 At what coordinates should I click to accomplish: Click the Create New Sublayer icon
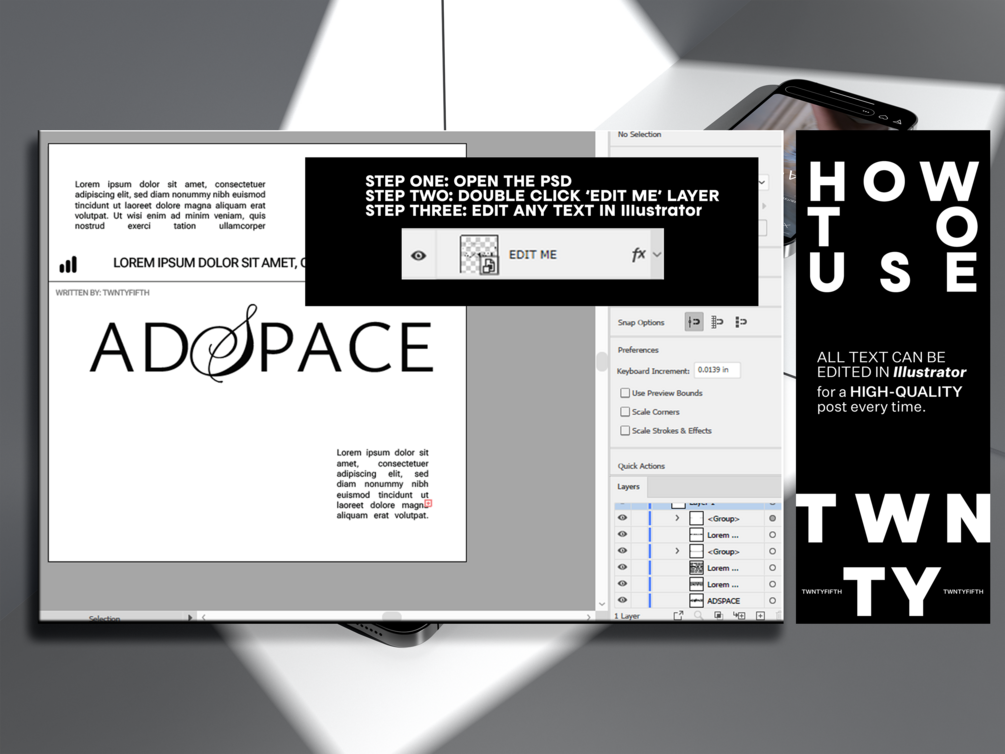pos(739,616)
